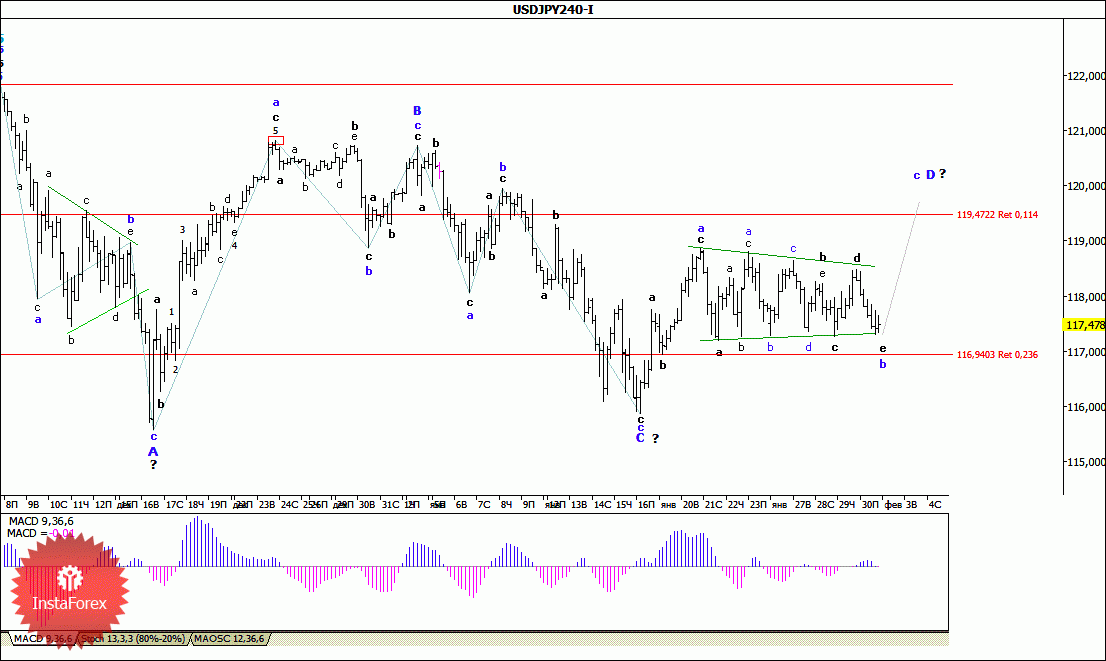Click the blue wave A label at the low

(x=153, y=451)
